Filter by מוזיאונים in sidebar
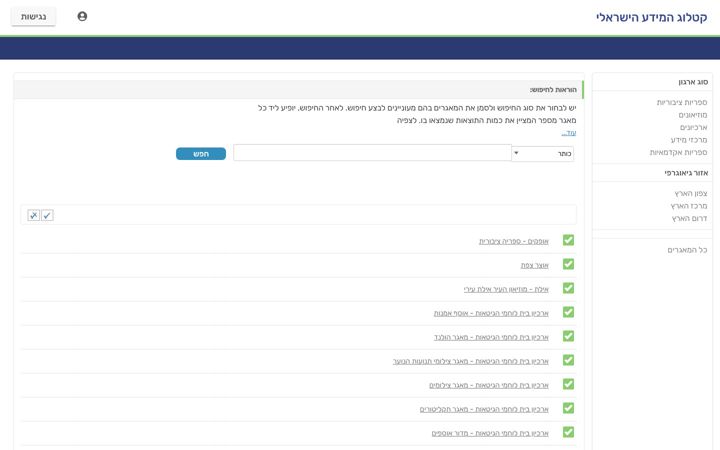Viewport: 720px width, 450px height. point(692,115)
